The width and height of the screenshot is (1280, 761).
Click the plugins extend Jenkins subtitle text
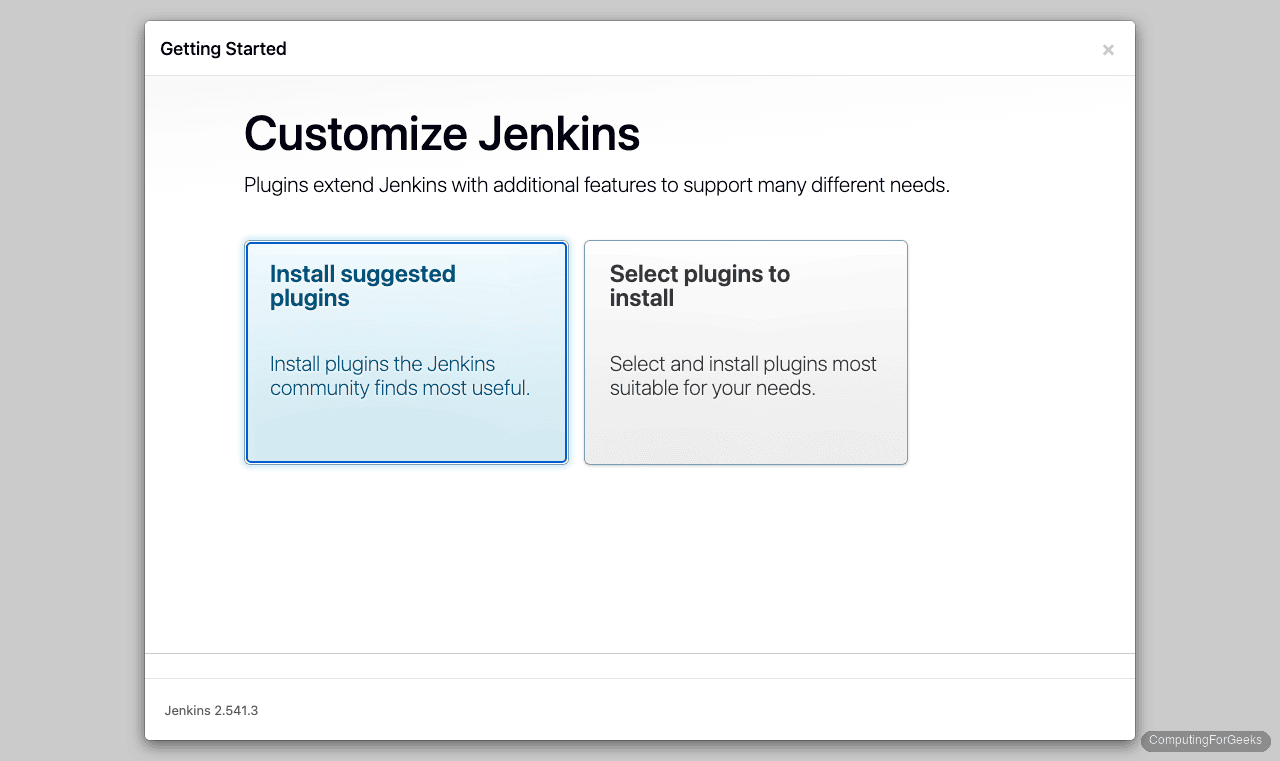597,185
